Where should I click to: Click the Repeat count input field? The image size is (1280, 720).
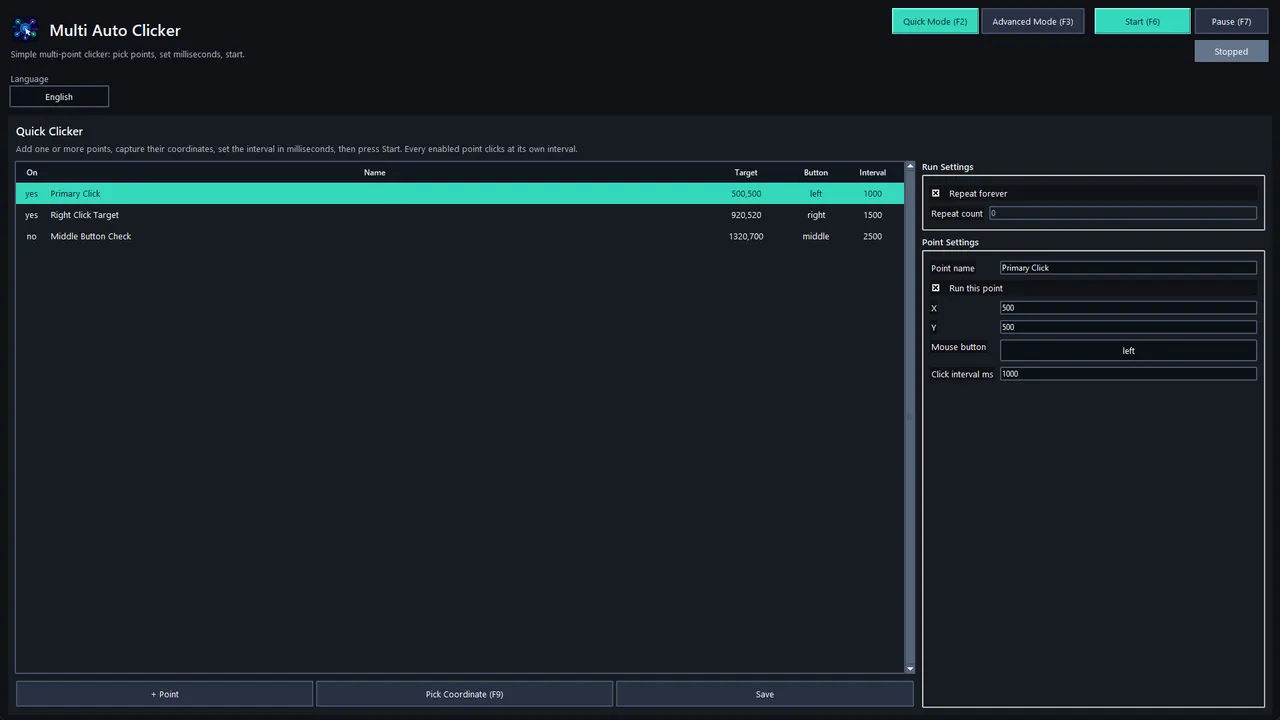(1123, 213)
